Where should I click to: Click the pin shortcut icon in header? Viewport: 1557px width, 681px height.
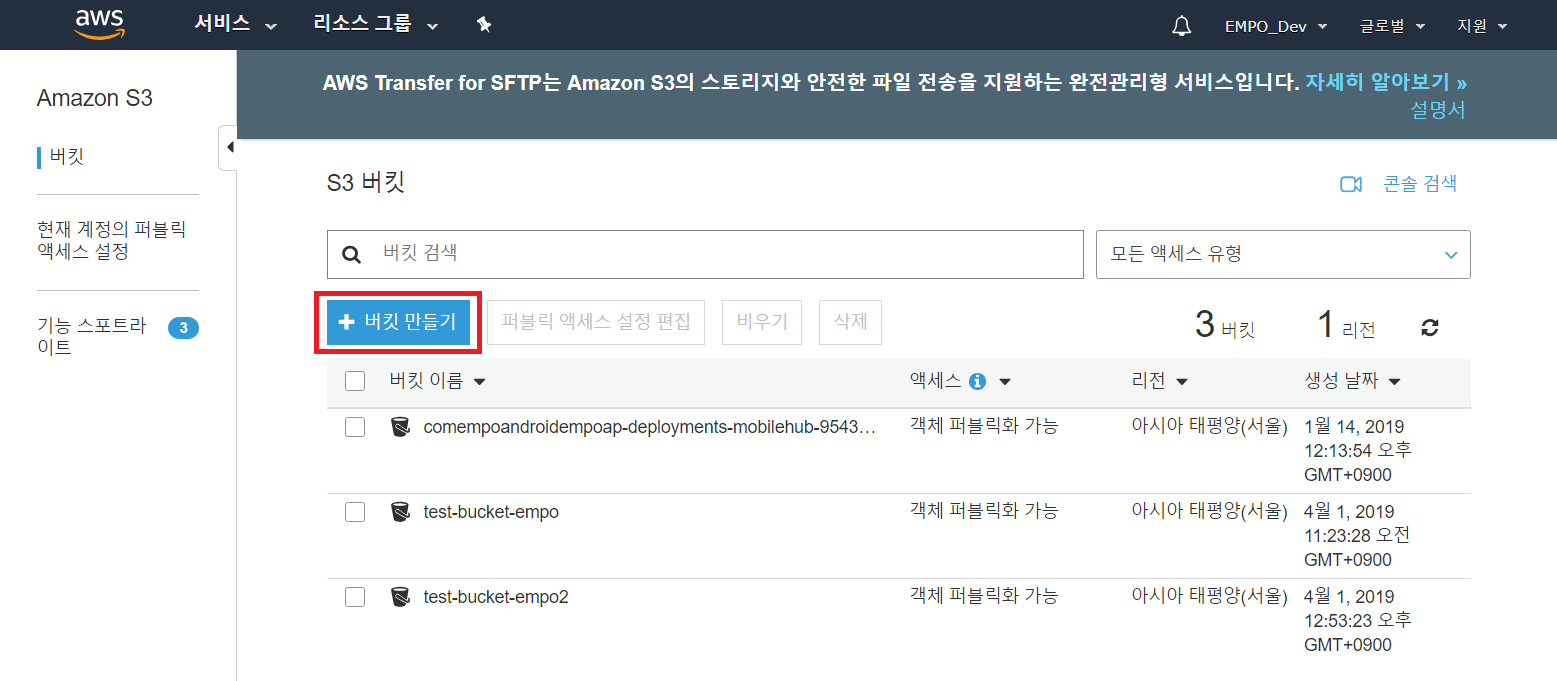[484, 25]
